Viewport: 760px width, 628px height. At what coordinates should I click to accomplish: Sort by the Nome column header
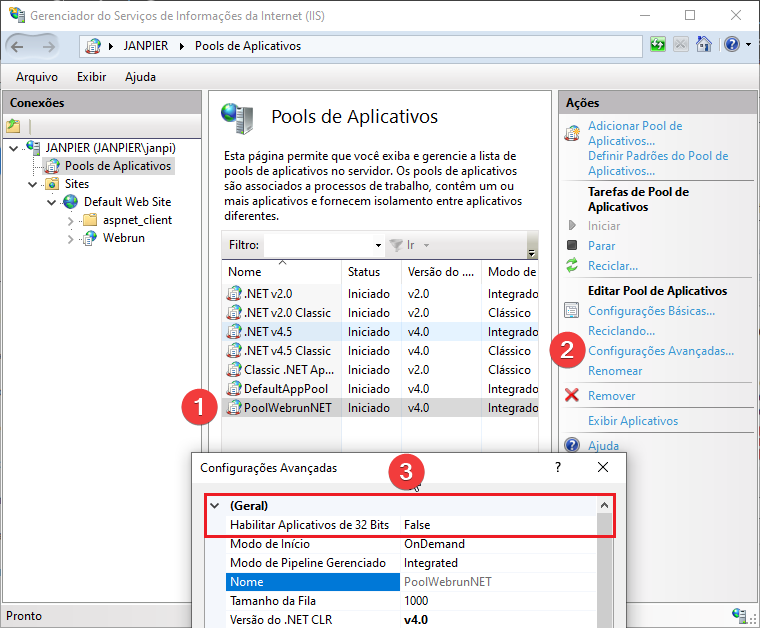pyautogui.click(x=282, y=272)
